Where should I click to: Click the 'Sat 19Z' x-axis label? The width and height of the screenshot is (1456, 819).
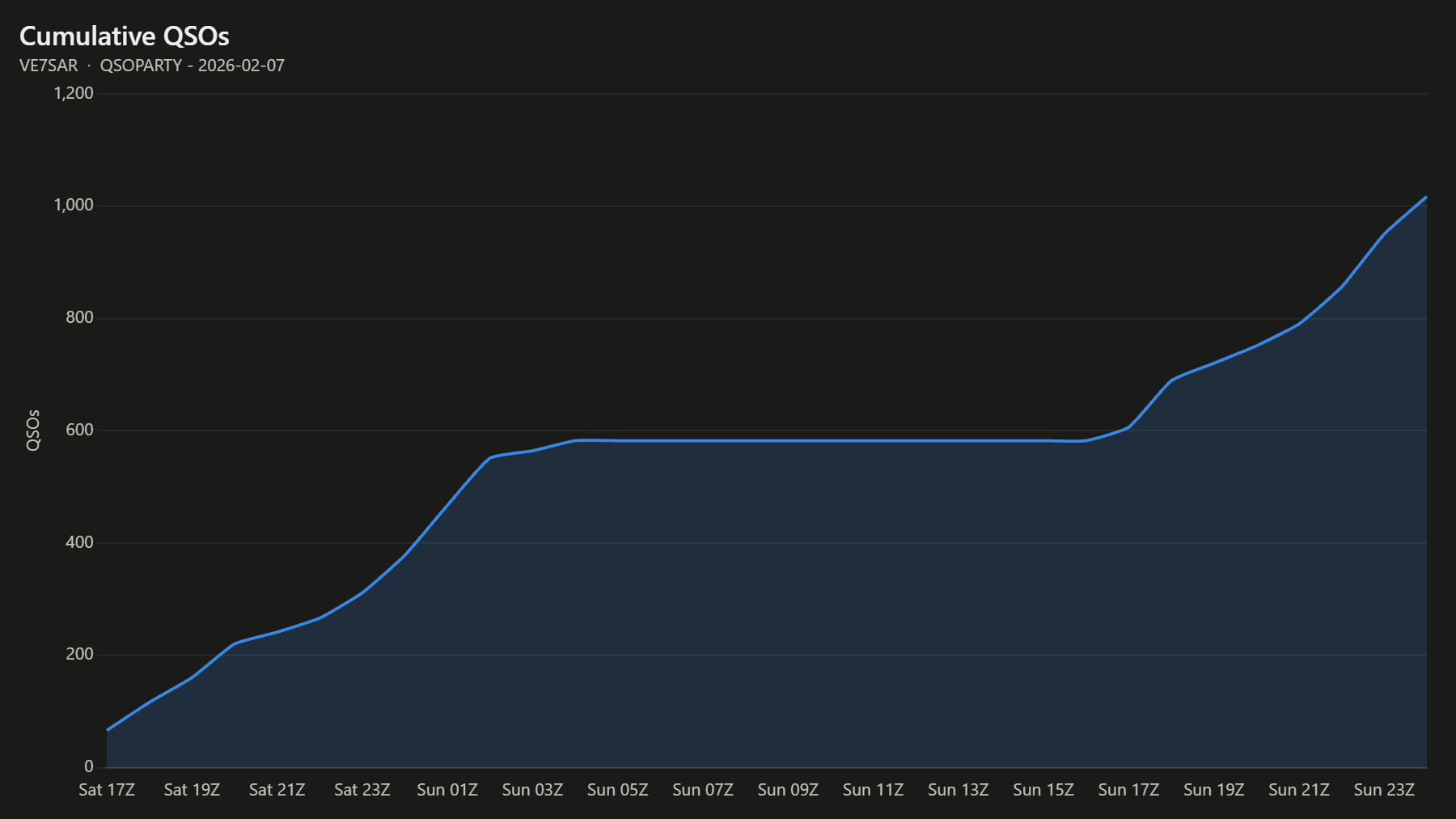pos(192,790)
